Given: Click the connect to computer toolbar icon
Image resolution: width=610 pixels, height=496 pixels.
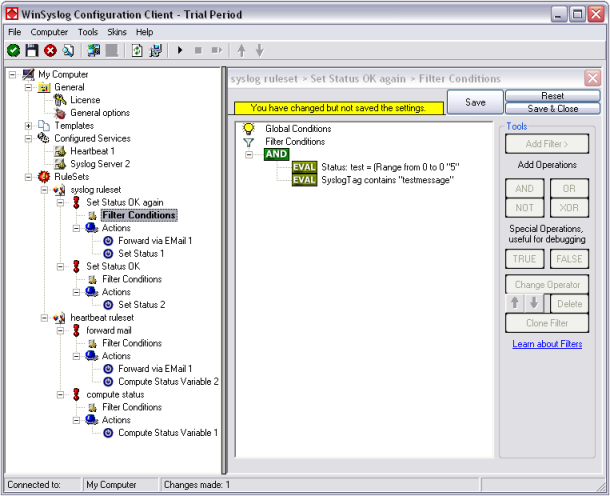Looking at the screenshot, I should tap(93, 51).
